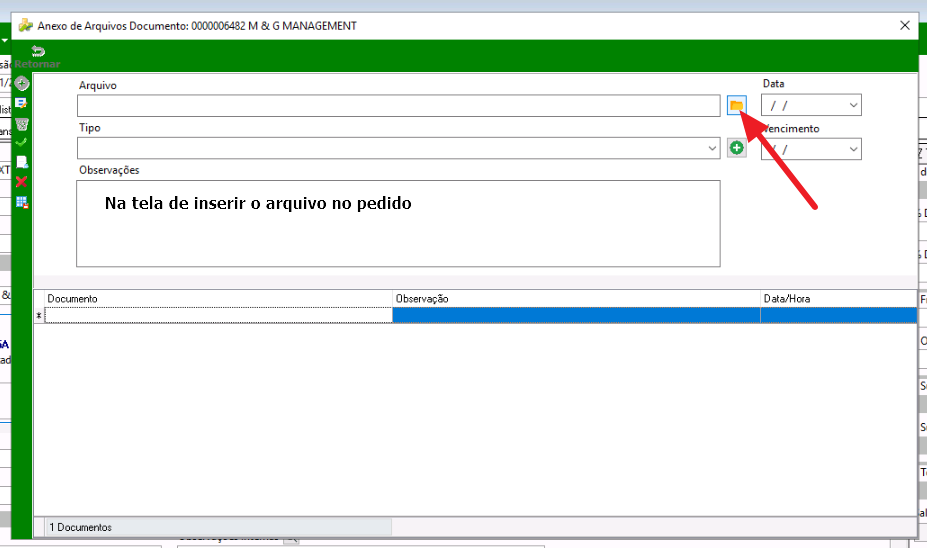Open the Data date picker dropdown
The width and height of the screenshot is (927, 548).
[x=853, y=105]
